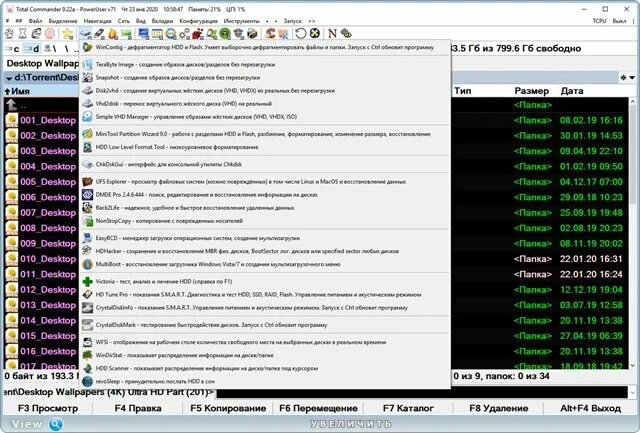The width and height of the screenshot is (640, 433).
Task: Click the flame burning toolbar icon
Action: [113, 33]
